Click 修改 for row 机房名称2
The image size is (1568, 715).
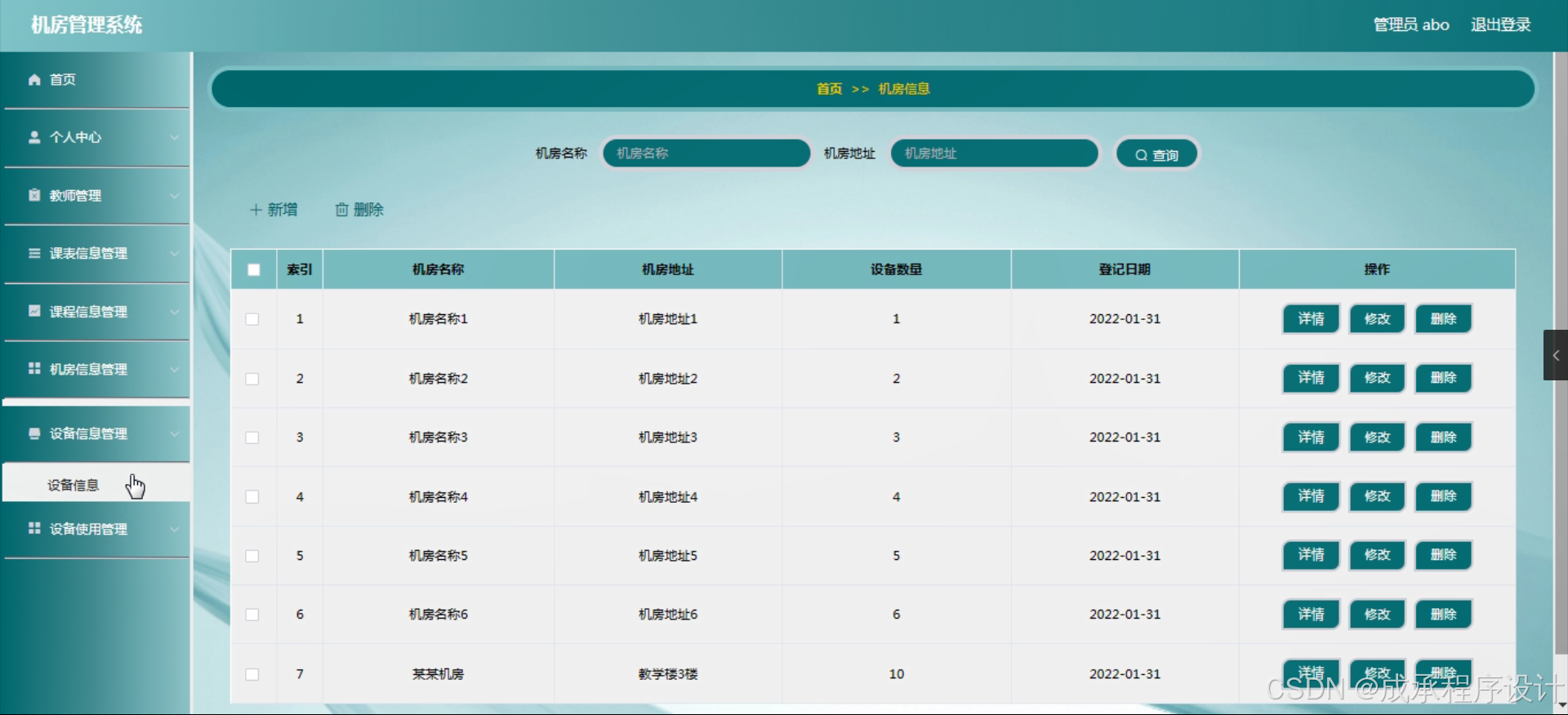click(1377, 377)
